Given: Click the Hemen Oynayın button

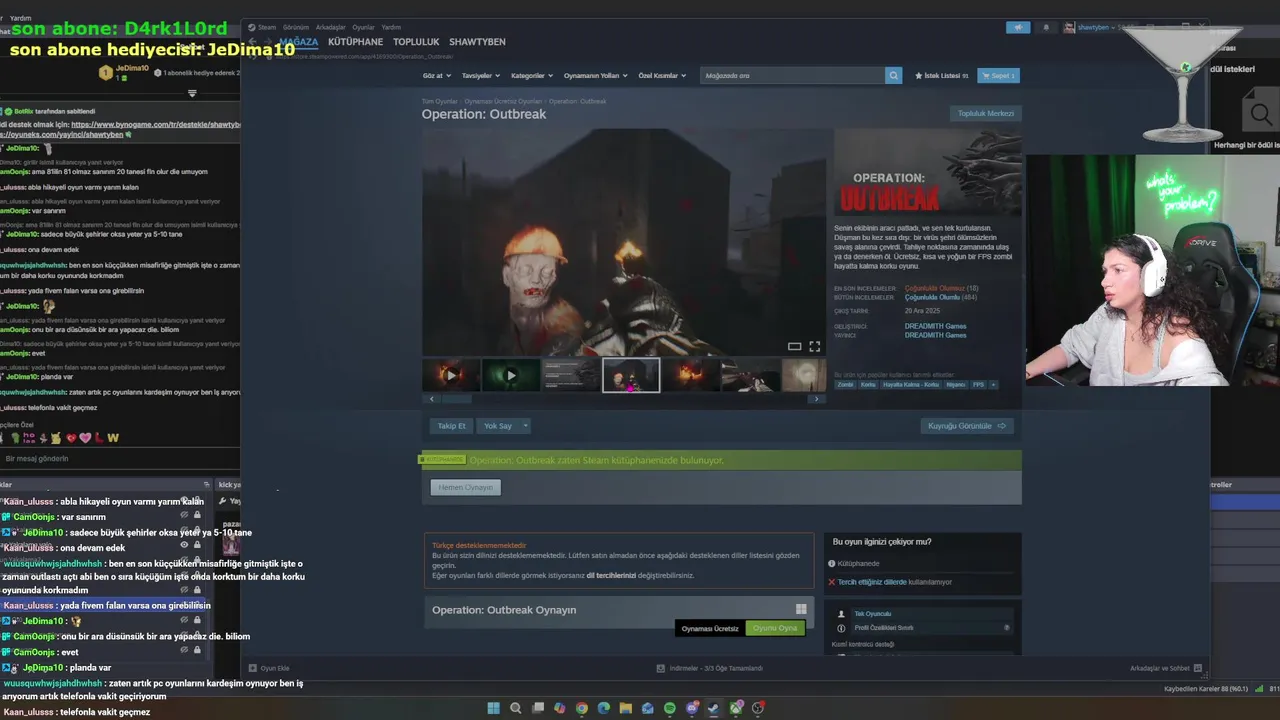Looking at the screenshot, I should coord(466,487).
